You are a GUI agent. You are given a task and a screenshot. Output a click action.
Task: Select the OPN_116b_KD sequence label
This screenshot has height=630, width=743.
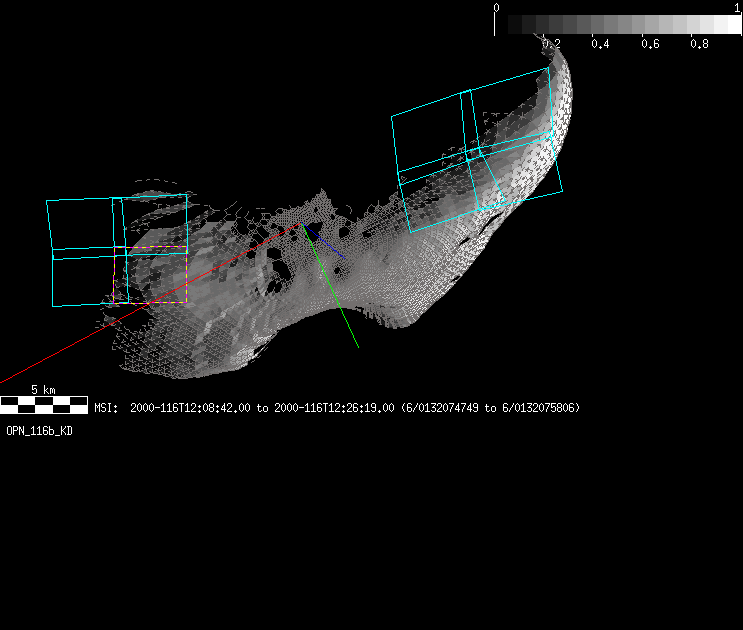click(x=39, y=431)
